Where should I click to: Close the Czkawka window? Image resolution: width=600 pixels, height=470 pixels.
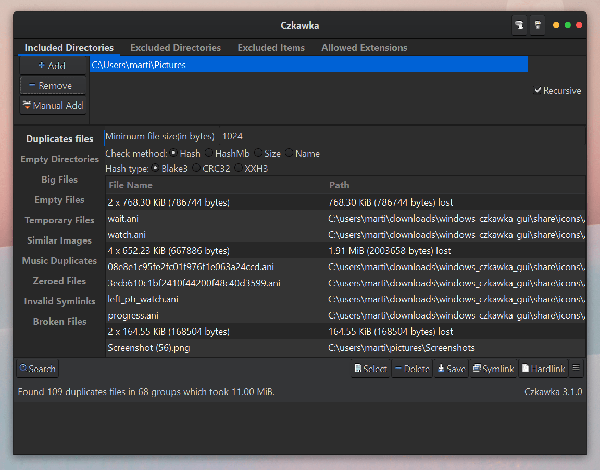[579, 25]
